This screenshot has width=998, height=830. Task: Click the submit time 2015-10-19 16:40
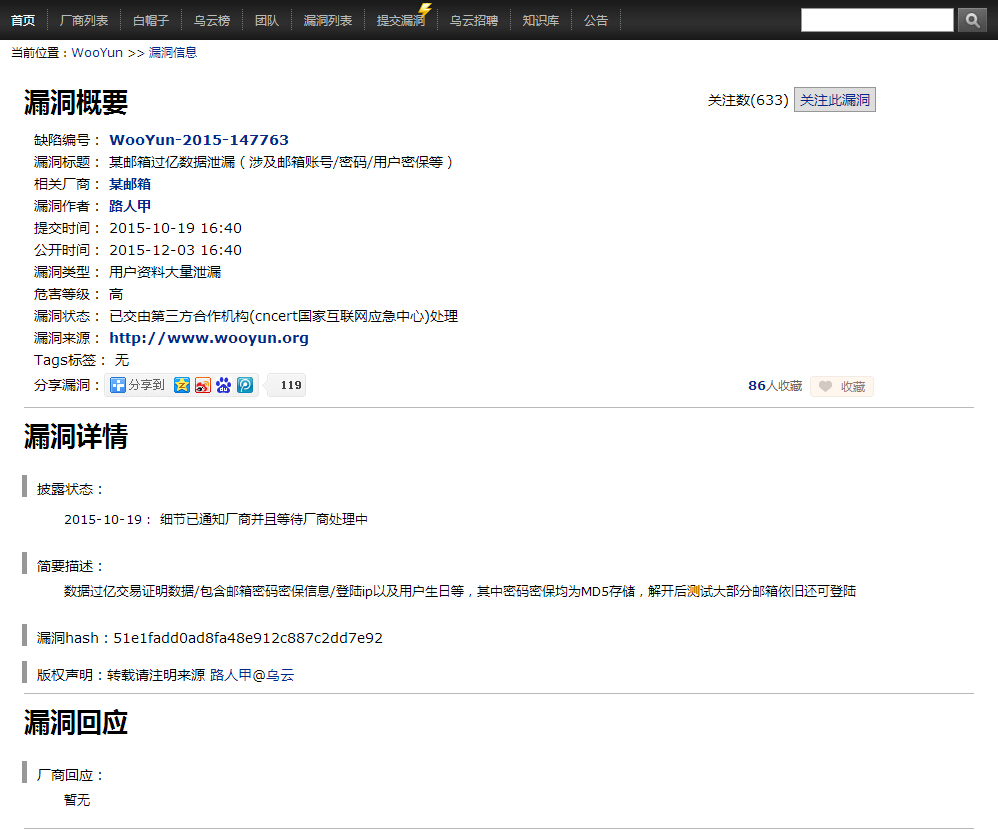point(176,228)
